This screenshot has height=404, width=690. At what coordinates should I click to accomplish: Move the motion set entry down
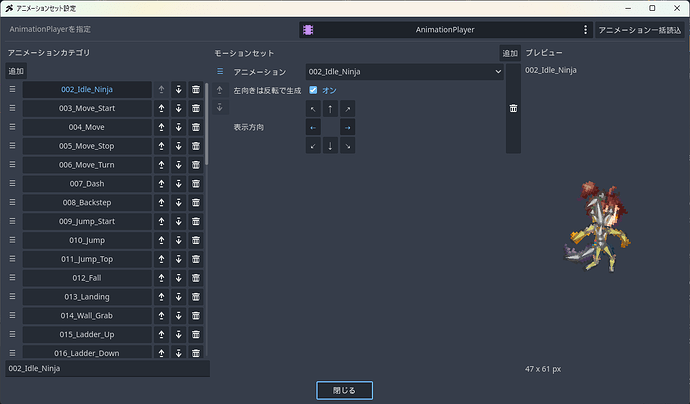(220, 107)
